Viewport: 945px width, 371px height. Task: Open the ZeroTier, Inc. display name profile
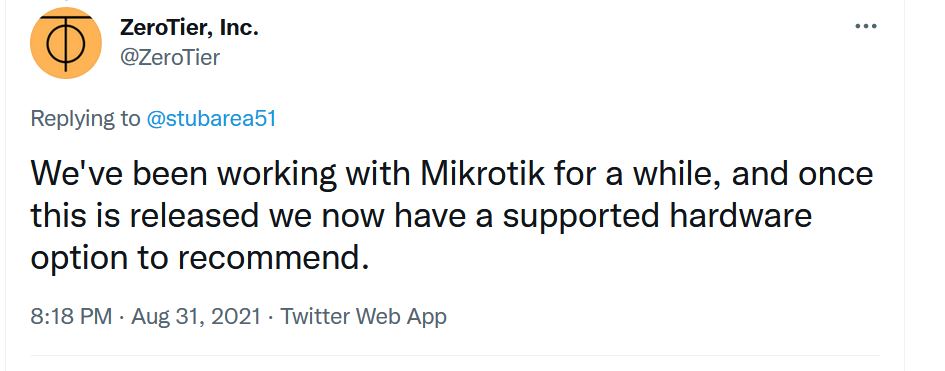(189, 27)
